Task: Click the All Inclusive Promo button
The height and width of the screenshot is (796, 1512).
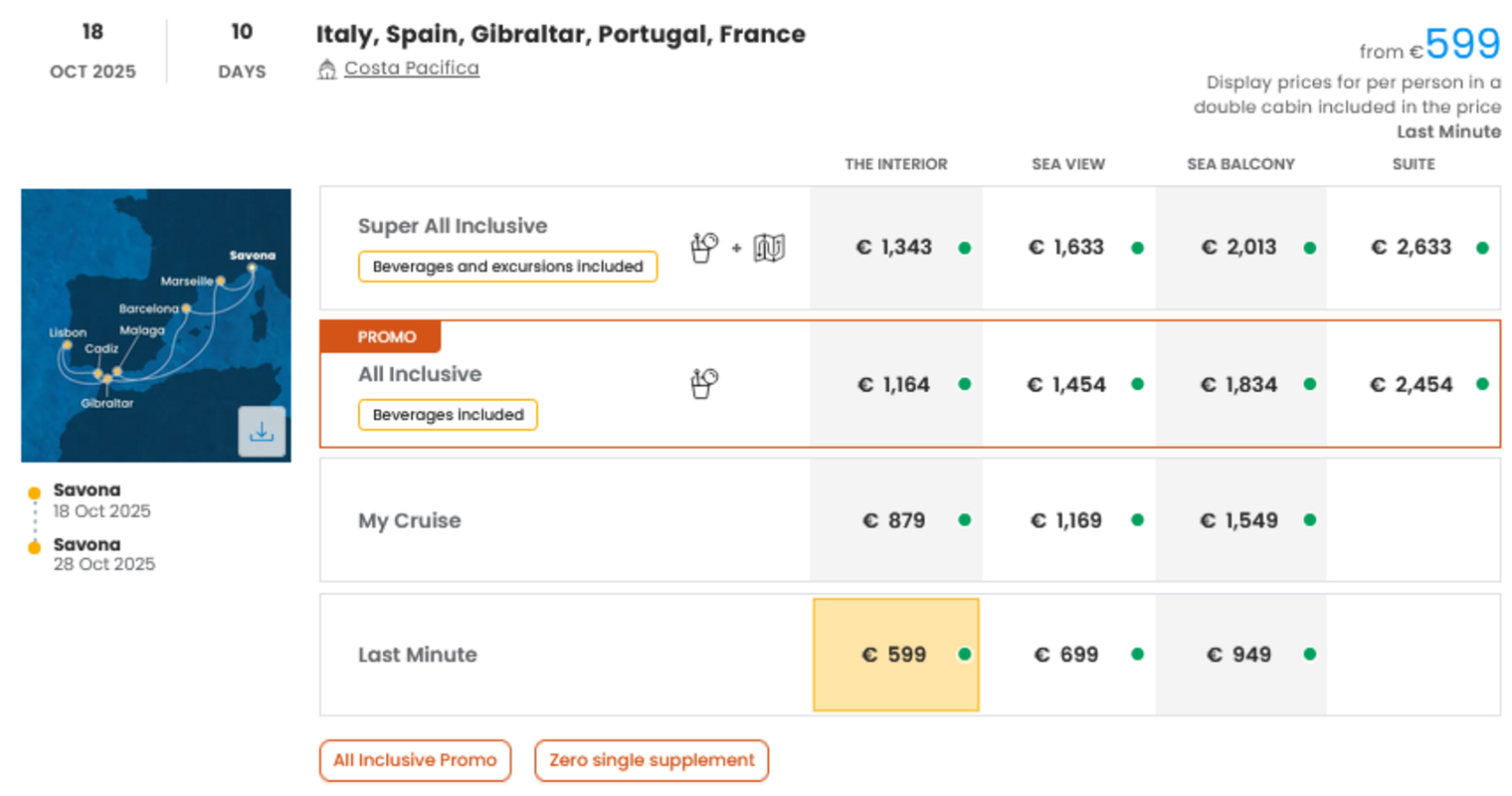Action: click(x=415, y=760)
